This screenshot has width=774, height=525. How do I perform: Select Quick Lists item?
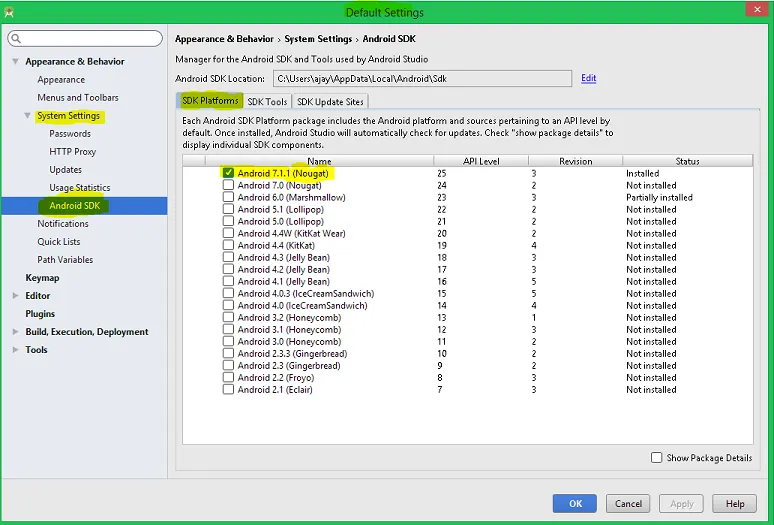point(59,242)
